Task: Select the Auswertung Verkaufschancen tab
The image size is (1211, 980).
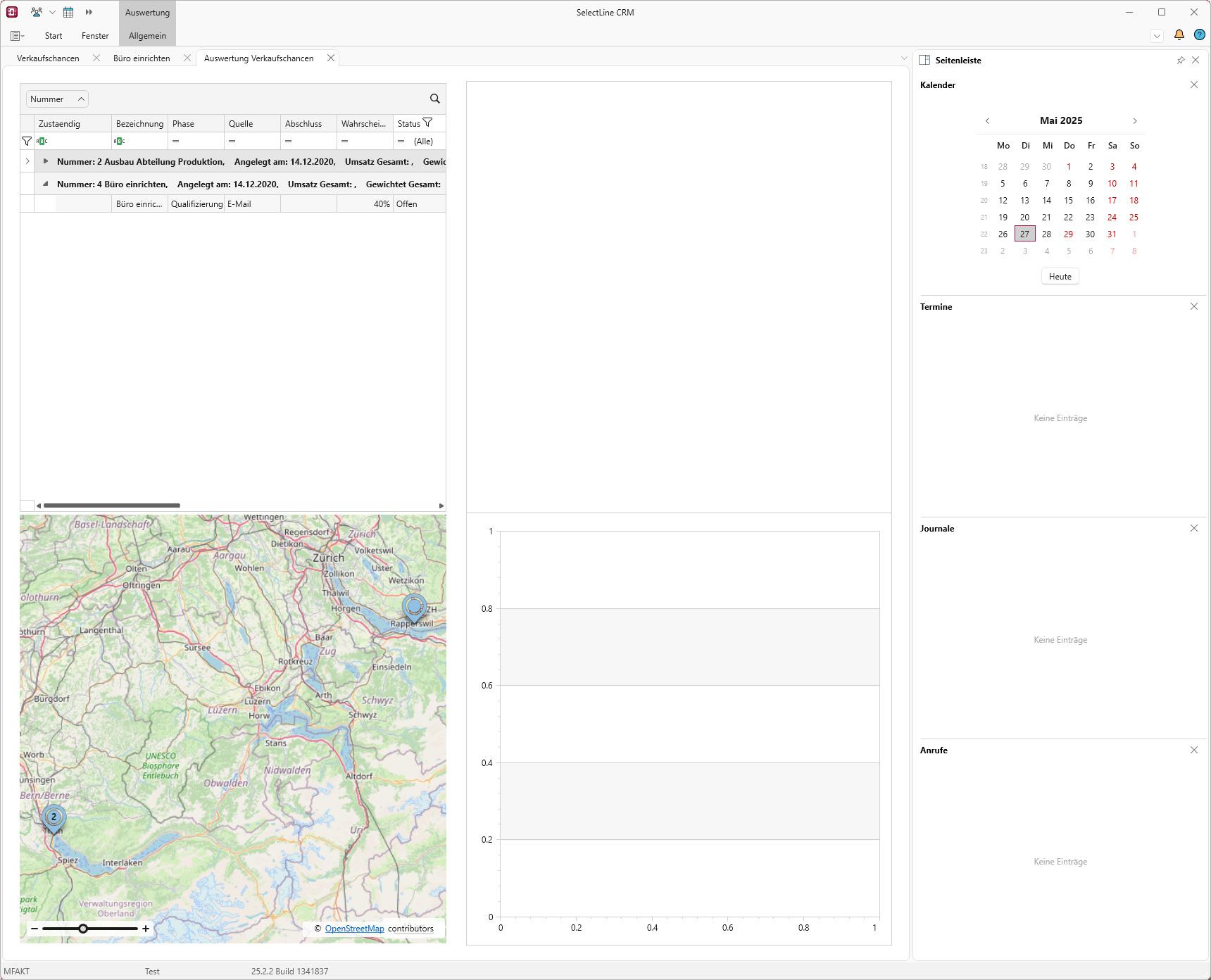Action: point(258,58)
